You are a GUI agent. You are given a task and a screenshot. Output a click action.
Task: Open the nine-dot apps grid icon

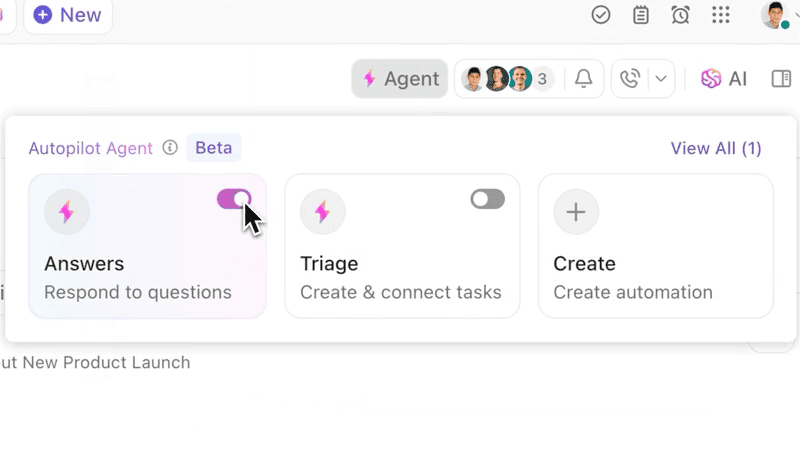(721, 15)
